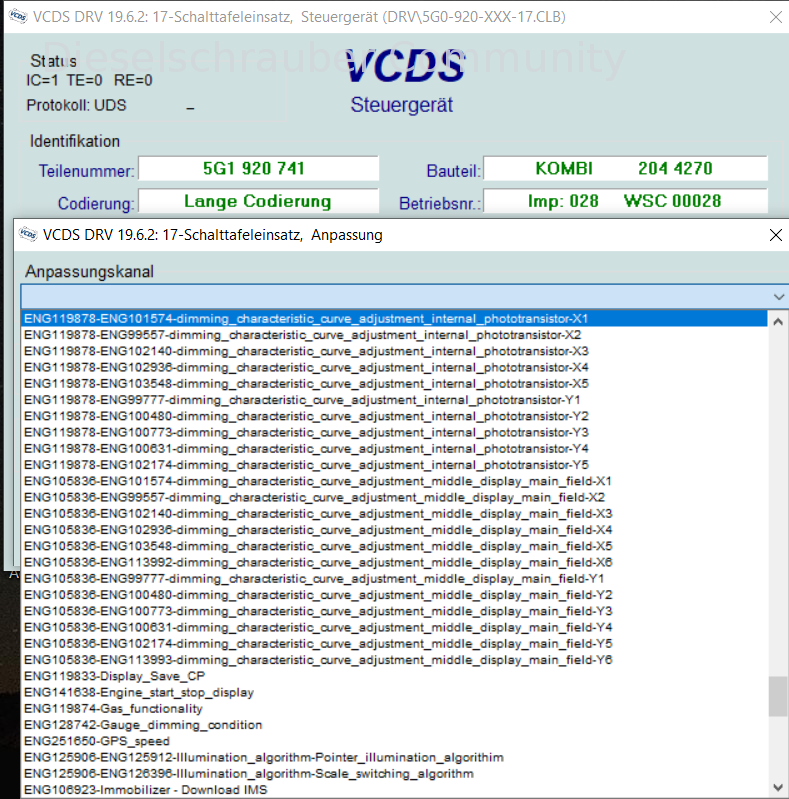Select ENG141638-Engine_start_stop_display channel
The width and height of the screenshot is (789, 799).
pos(394,693)
